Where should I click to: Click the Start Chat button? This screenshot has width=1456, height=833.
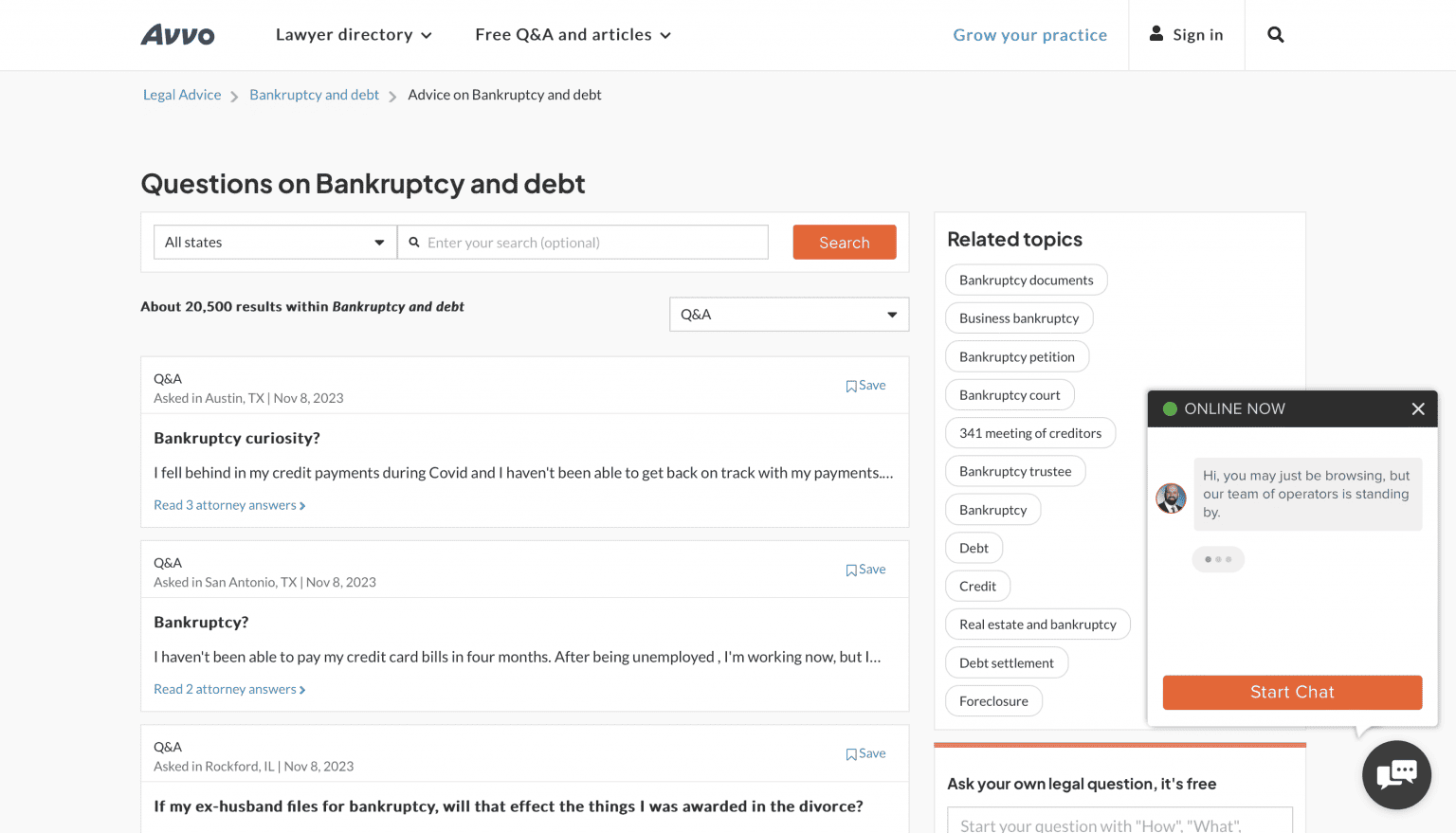click(1292, 692)
